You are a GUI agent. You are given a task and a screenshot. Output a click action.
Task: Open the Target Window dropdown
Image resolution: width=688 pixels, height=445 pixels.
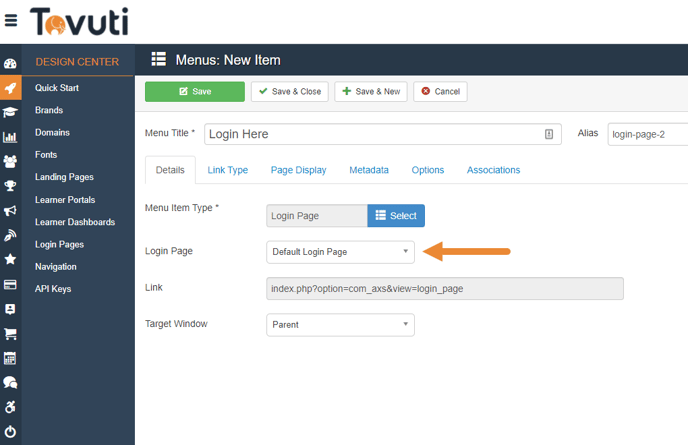click(340, 324)
